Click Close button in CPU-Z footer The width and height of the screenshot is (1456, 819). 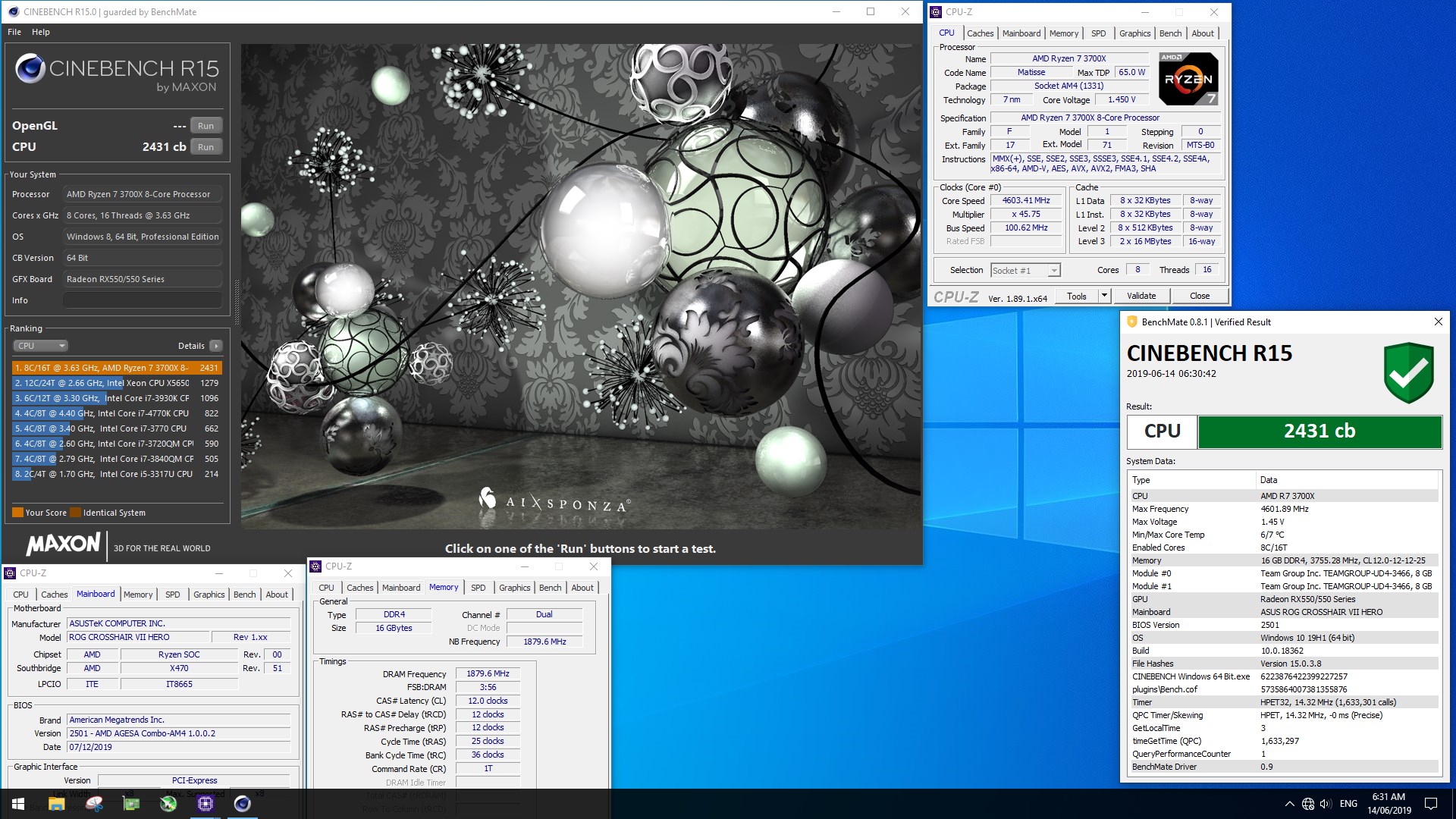point(1200,296)
